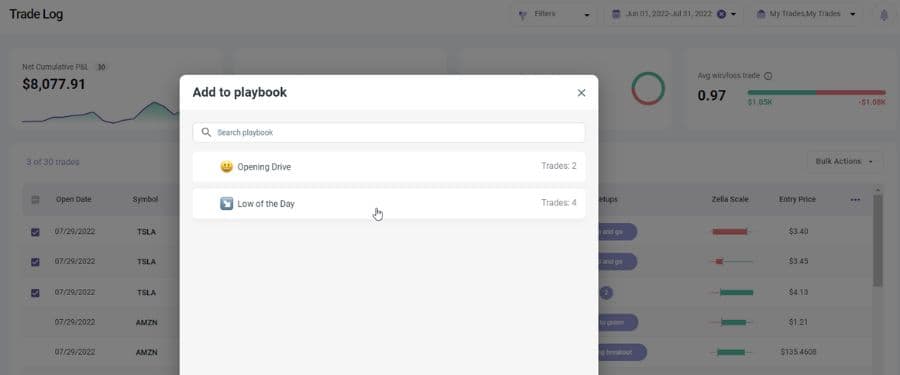
Task: Click the info icon next to Avg win/loss trade
Action: coord(768,76)
